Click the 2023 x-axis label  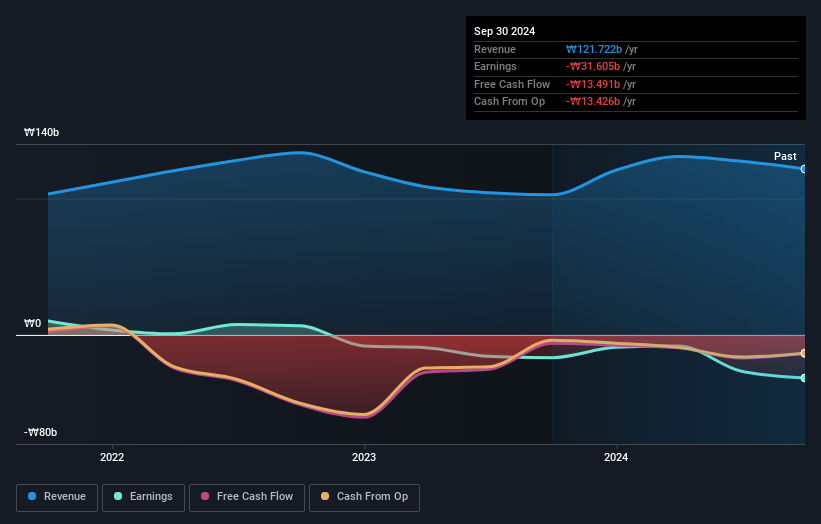coord(364,458)
